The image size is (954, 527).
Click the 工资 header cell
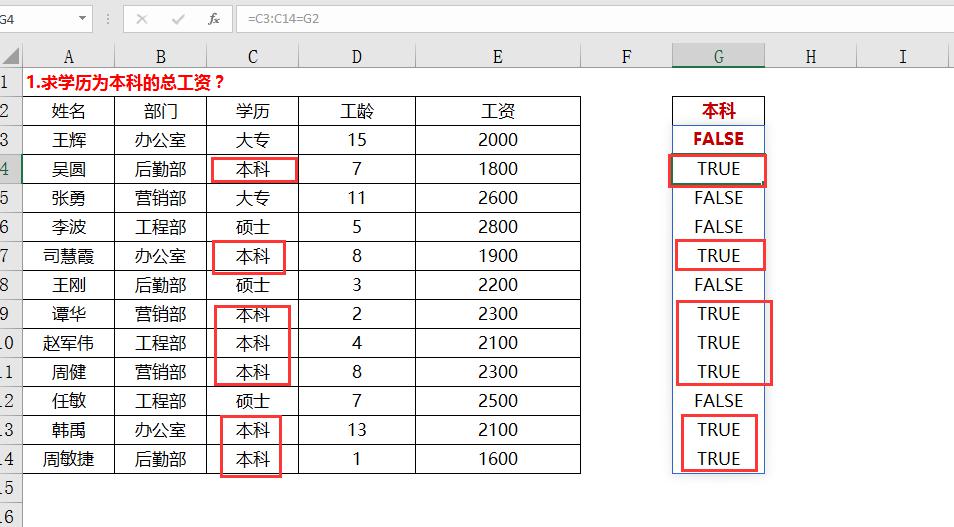498,111
